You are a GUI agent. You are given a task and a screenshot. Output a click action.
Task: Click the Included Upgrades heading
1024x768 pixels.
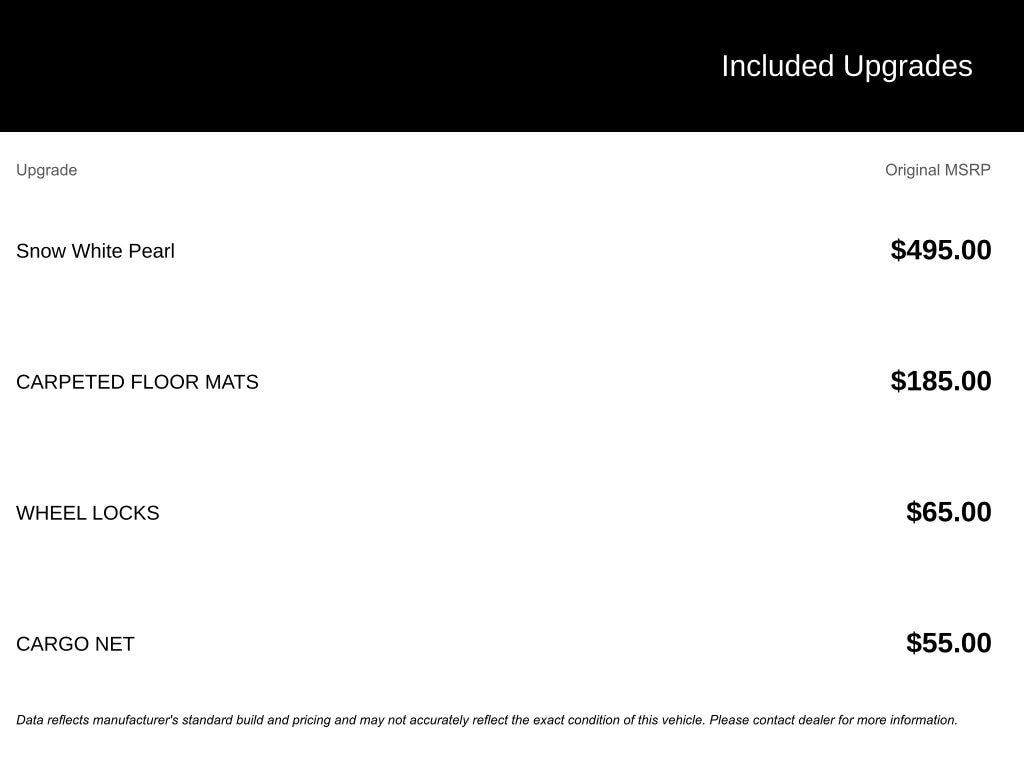(846, 66)
